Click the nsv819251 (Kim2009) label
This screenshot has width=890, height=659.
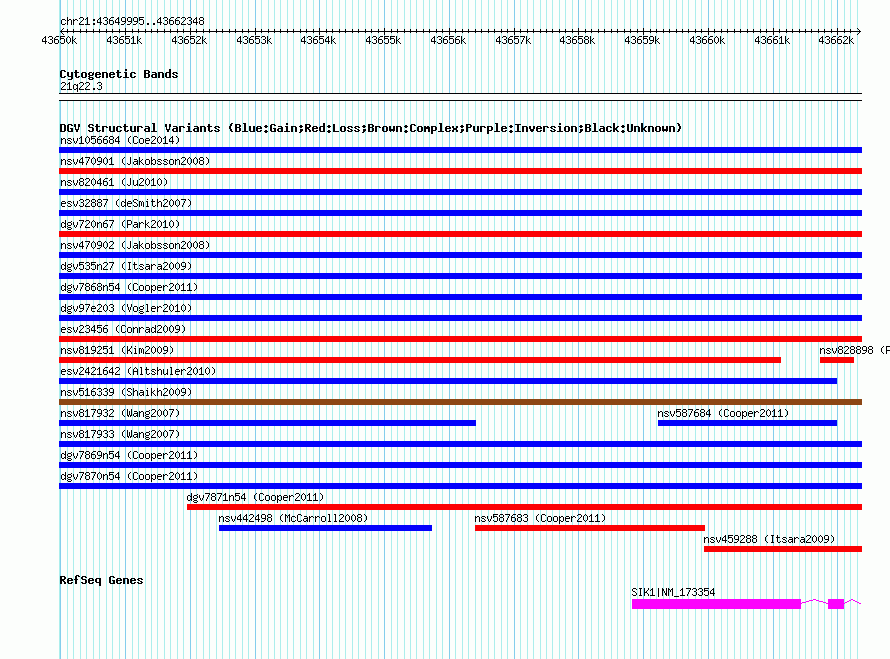(x=117, y=350)
